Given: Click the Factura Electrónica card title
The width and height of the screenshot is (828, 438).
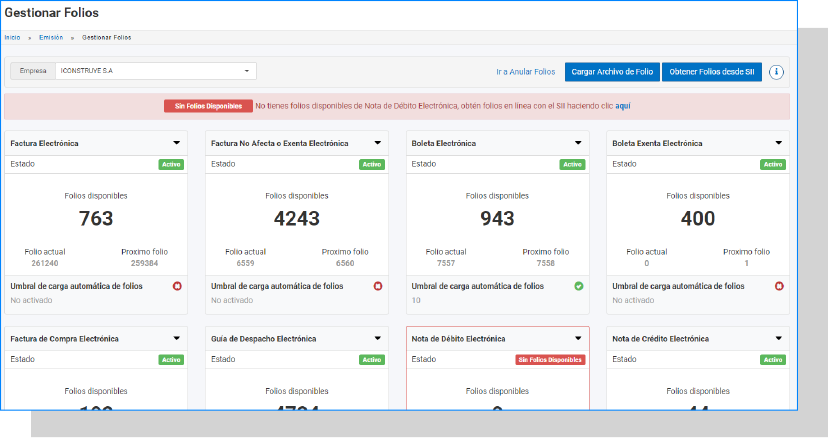Looking at the screenshot, I should 44,143.
